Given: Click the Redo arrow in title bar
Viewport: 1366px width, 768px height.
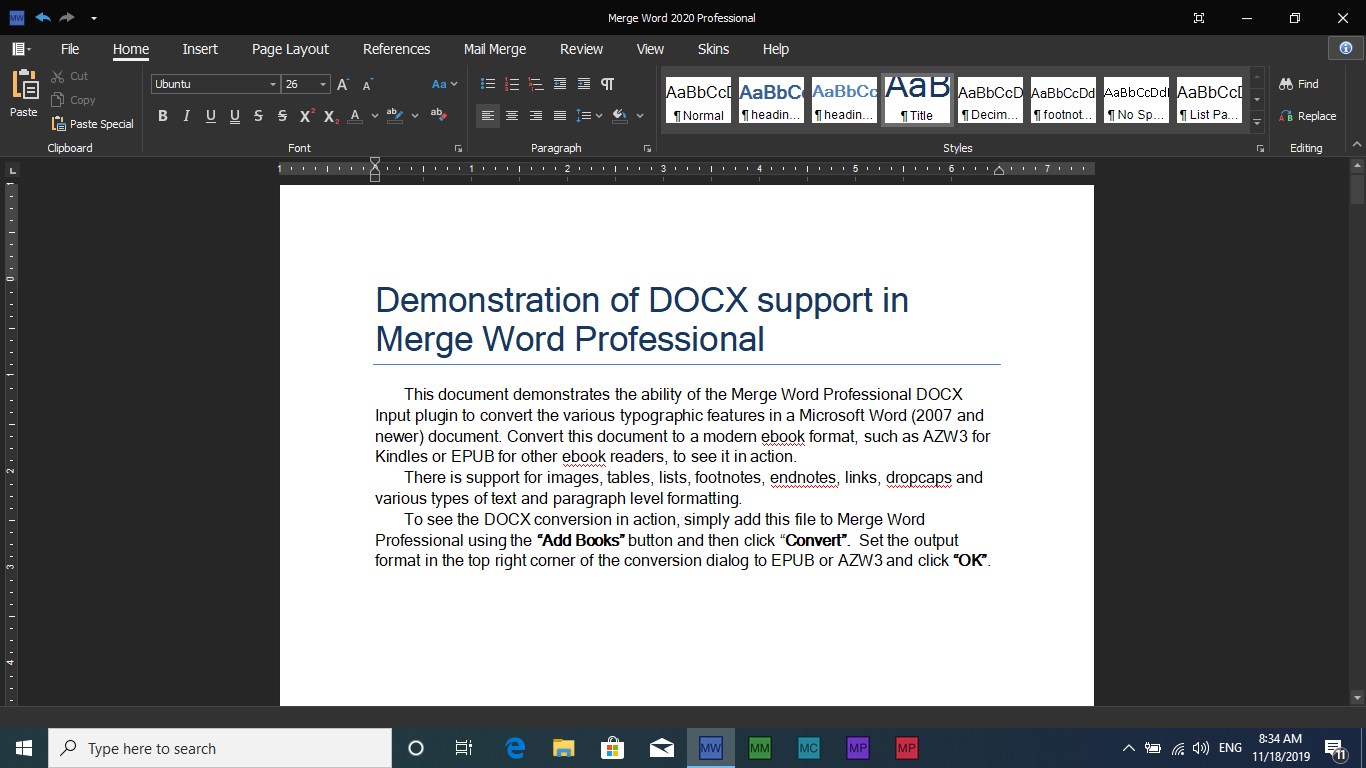Looking at the screenshot, I should tap(67, 18).
